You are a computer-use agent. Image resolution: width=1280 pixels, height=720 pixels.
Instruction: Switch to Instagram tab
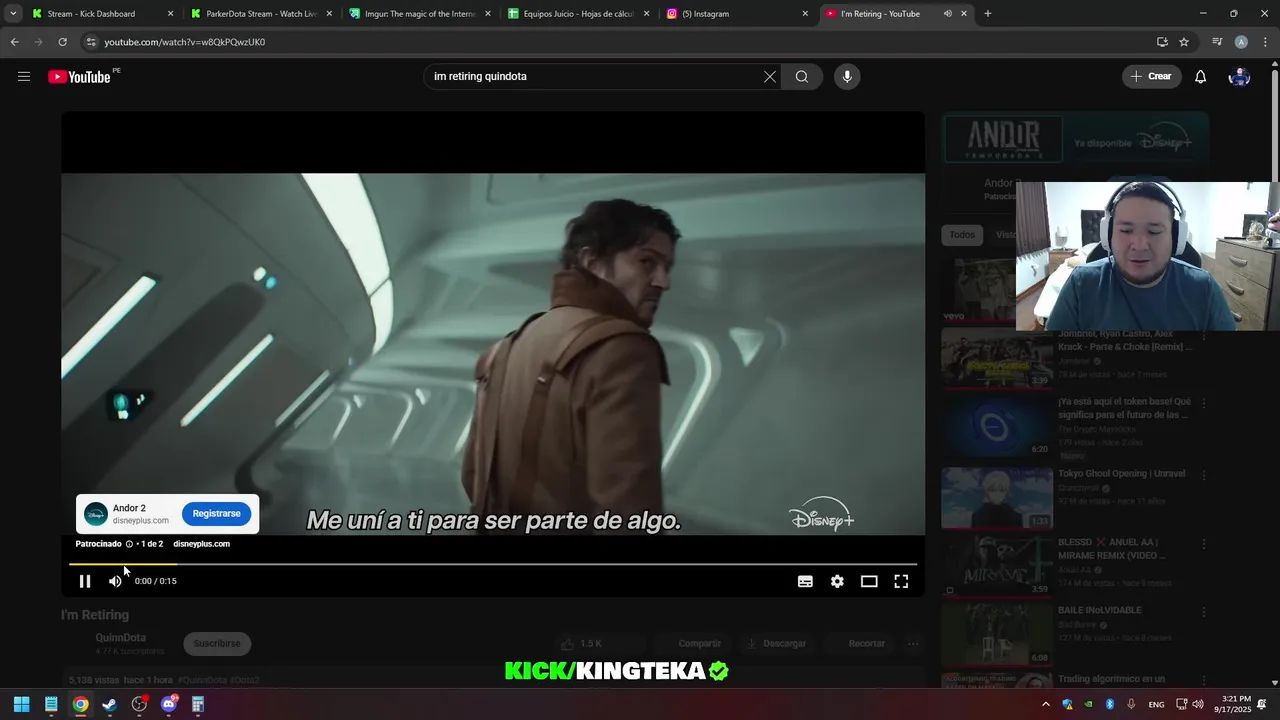click(738, 14)
